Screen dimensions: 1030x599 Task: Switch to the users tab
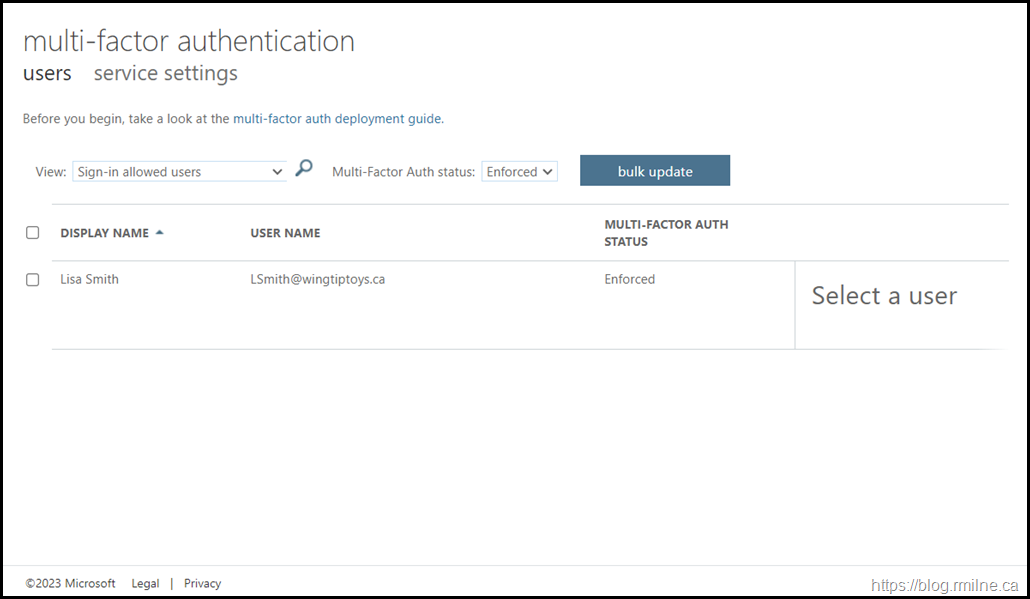(x=47, y=73)
